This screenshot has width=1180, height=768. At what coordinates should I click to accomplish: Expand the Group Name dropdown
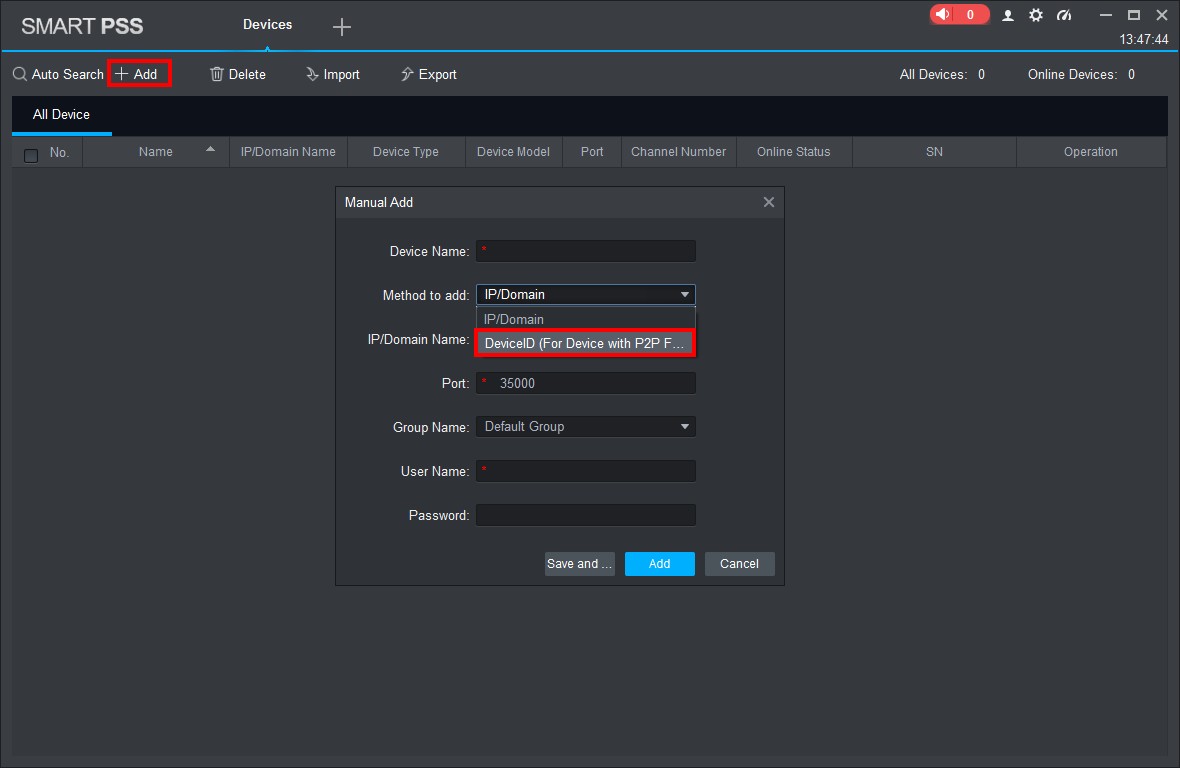click(x=585, y=427)
